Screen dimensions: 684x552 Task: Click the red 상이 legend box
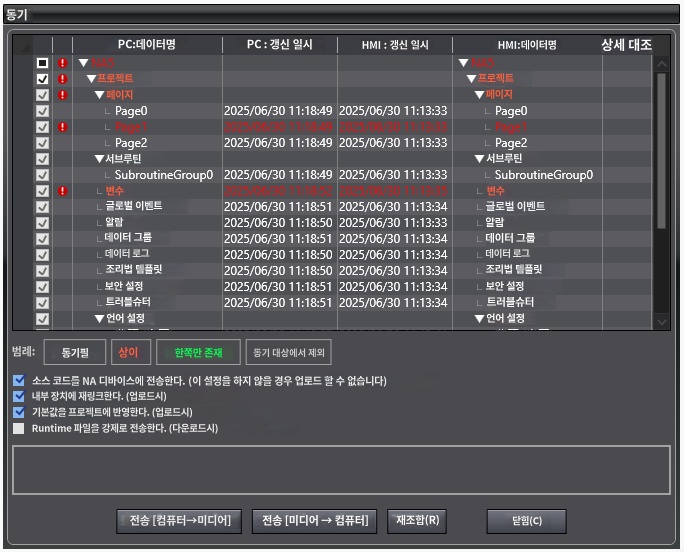tap(131, 352)
